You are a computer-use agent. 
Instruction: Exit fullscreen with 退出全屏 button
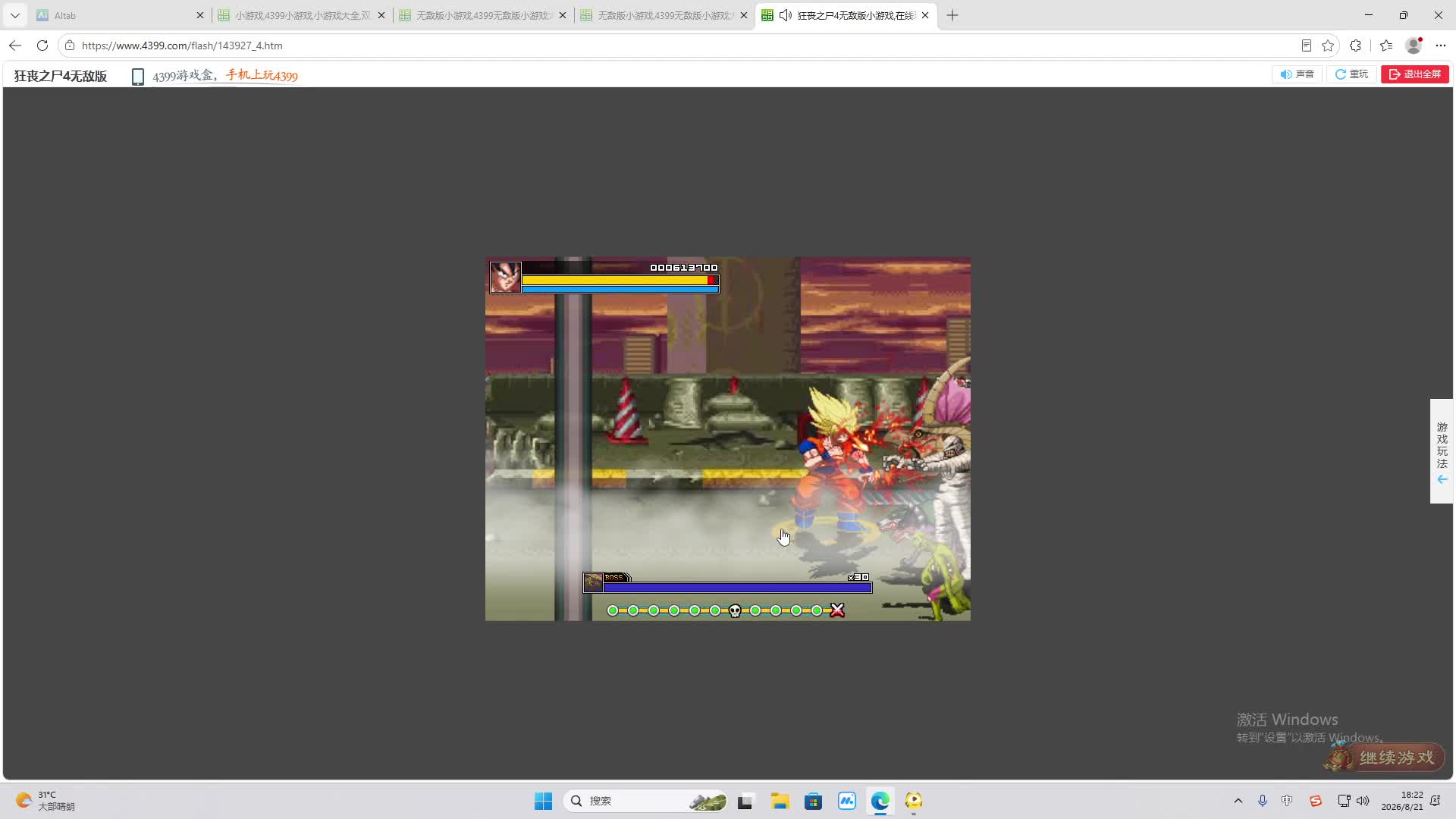coord(1415,74)
